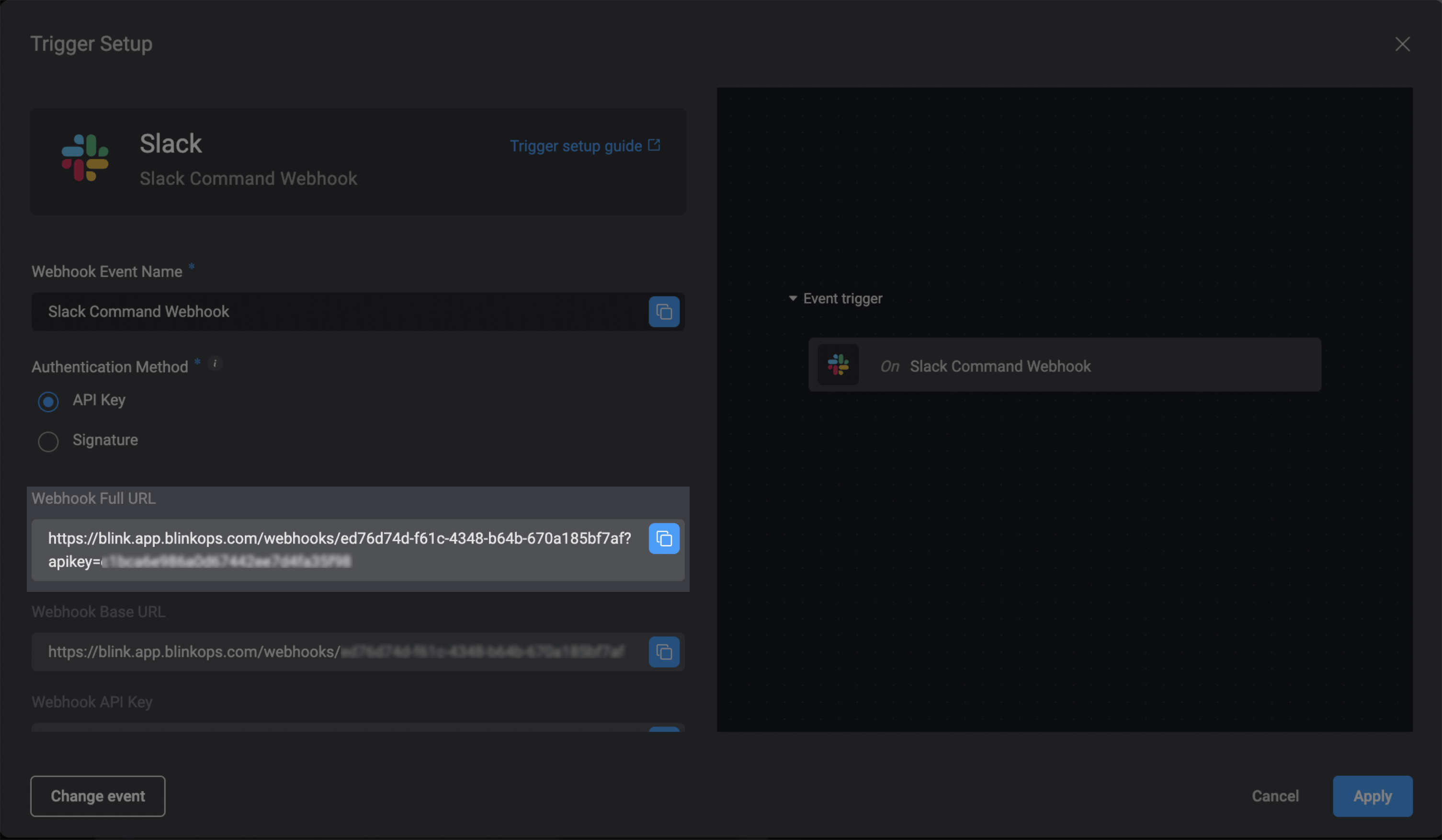Collapse the Event trigger section
The width and height of the screenshot is (1442, 840).
pos(793,298)
